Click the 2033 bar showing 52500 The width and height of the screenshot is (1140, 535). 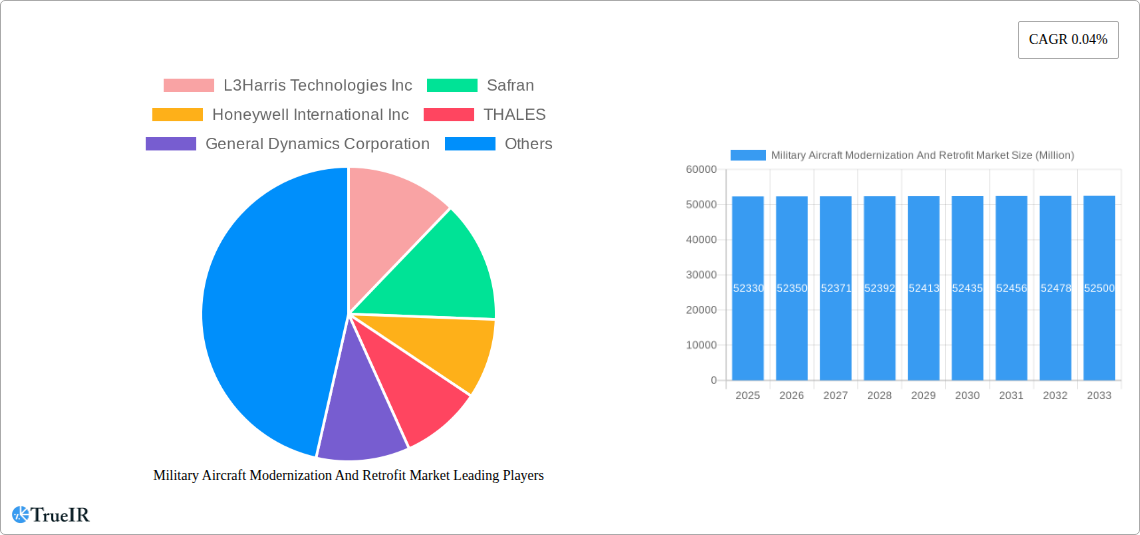click(x=1099, y=288)
